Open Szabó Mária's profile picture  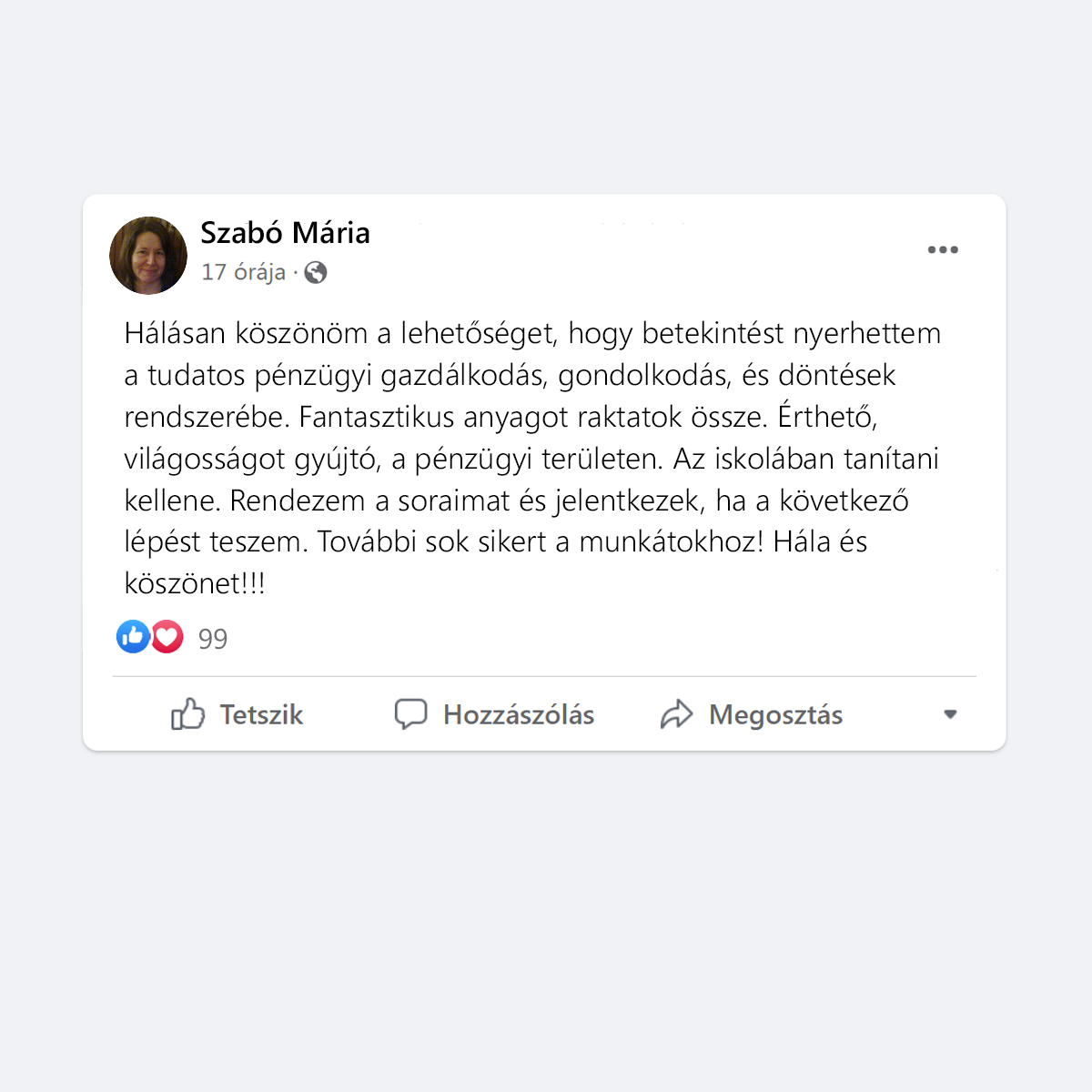tap(148, 256)
